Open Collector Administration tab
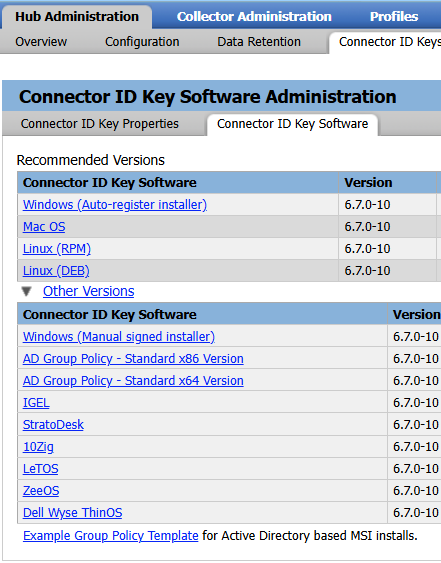441x563 pixels. click(254, 17)
